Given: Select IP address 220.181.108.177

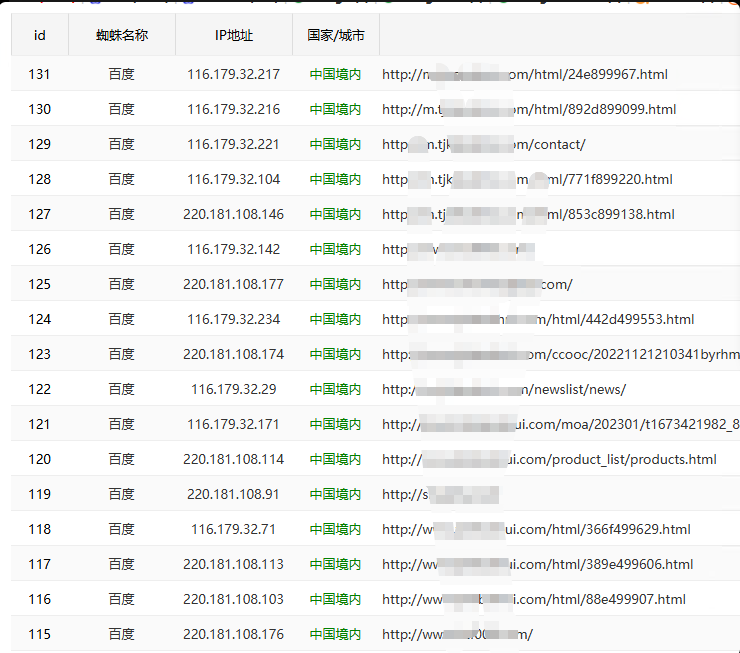Looking at the screenshot, I should [x=234, y=285].
